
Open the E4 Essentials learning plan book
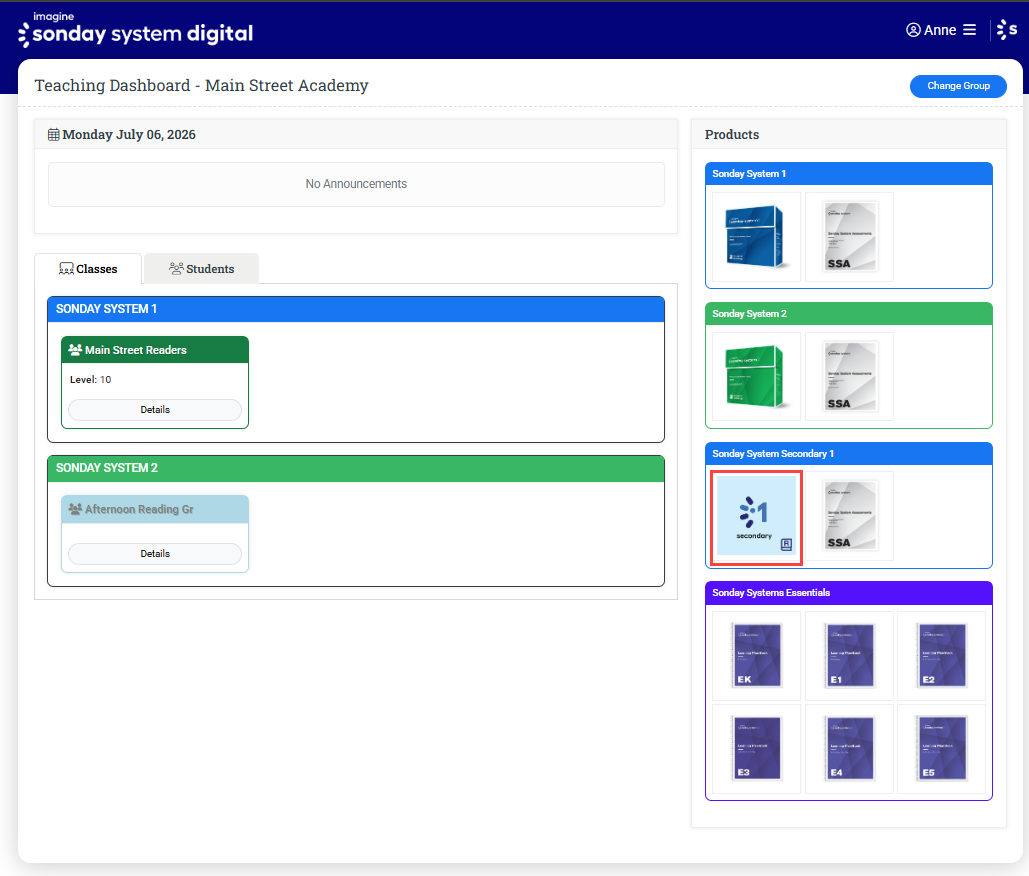click(x=849, y=749)
